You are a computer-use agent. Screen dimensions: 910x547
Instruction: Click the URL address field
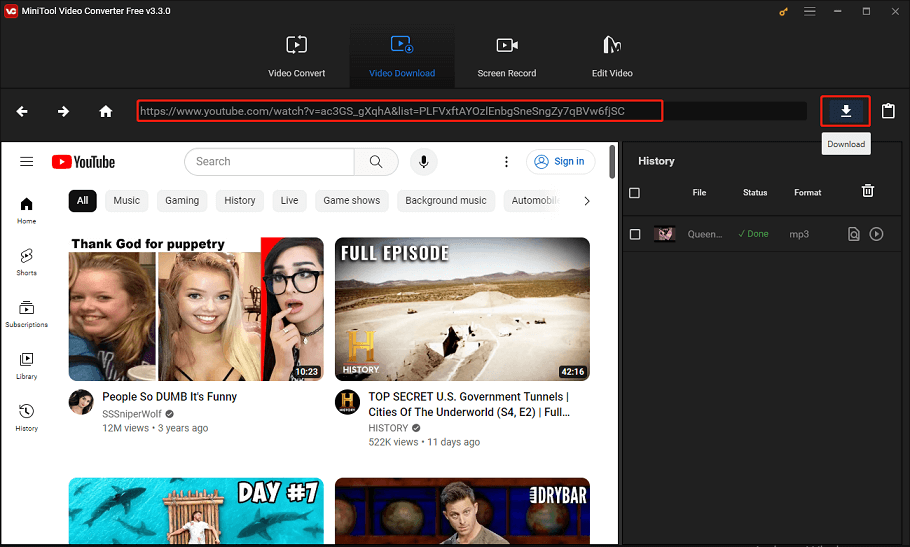pos(472,111)
